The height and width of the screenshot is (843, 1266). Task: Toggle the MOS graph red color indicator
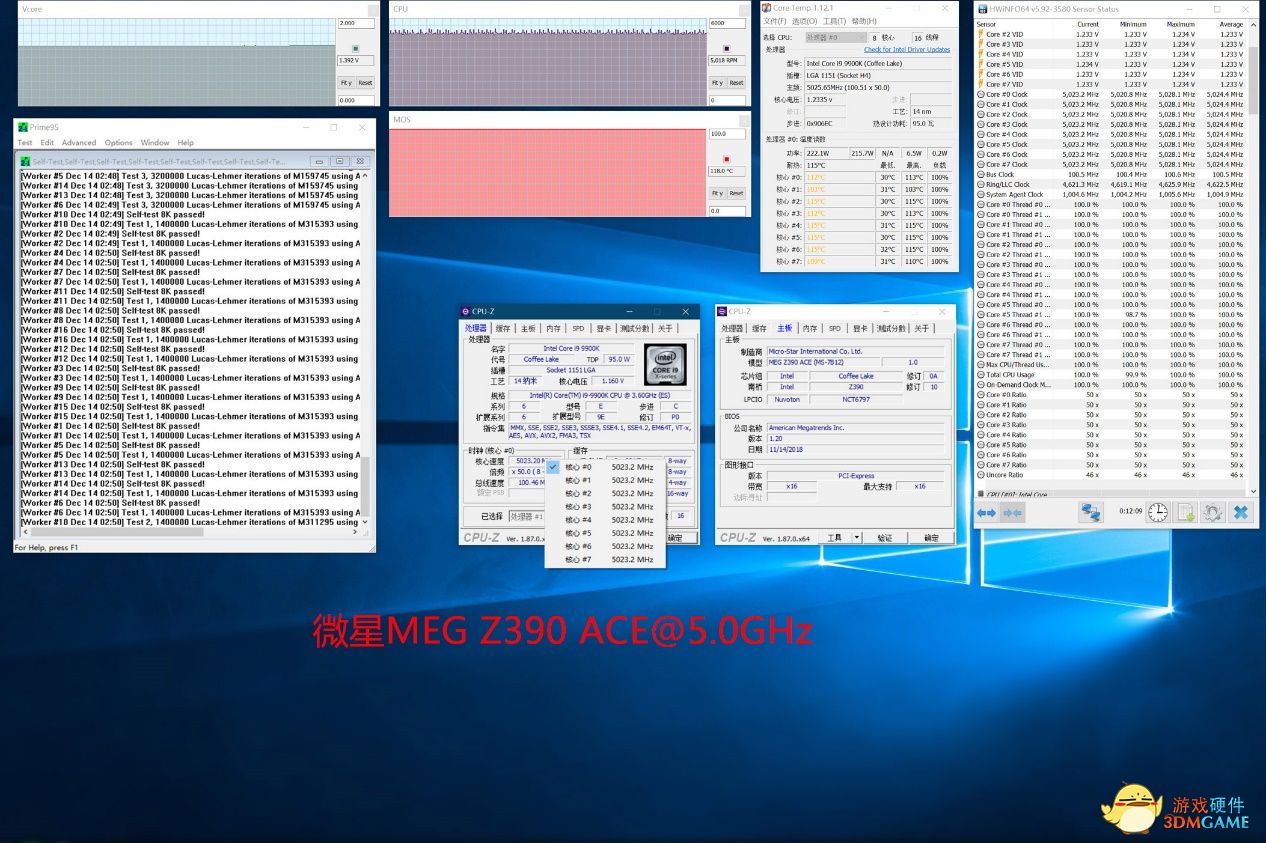point(726,158)
